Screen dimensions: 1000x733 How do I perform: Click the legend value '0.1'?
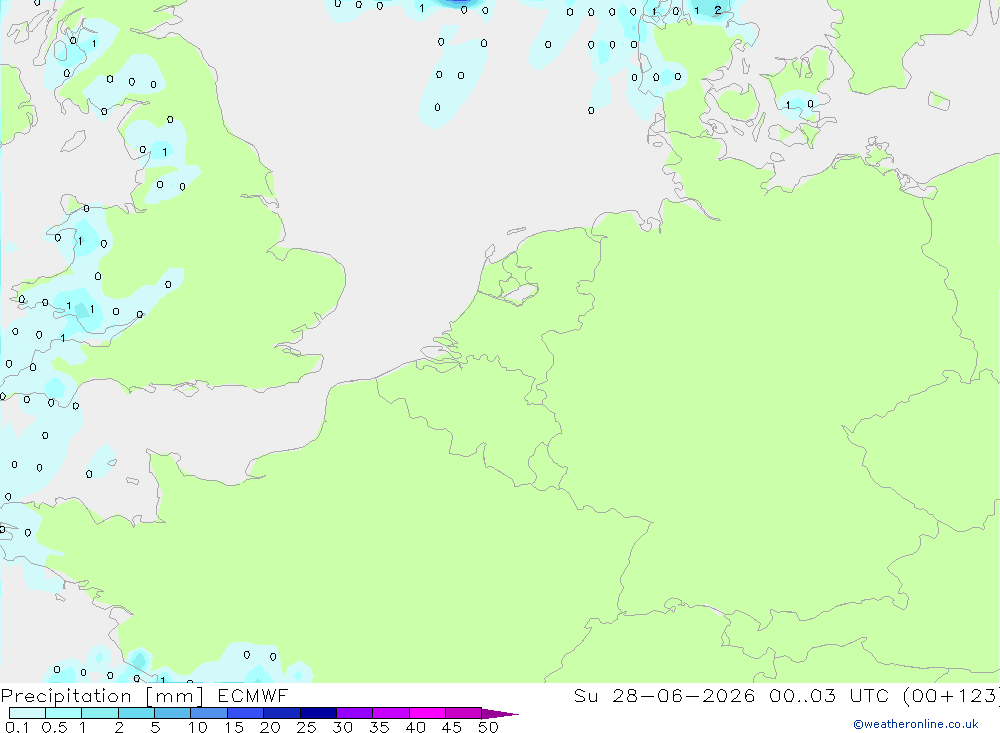pyautogui.click(x=17, y=727)
